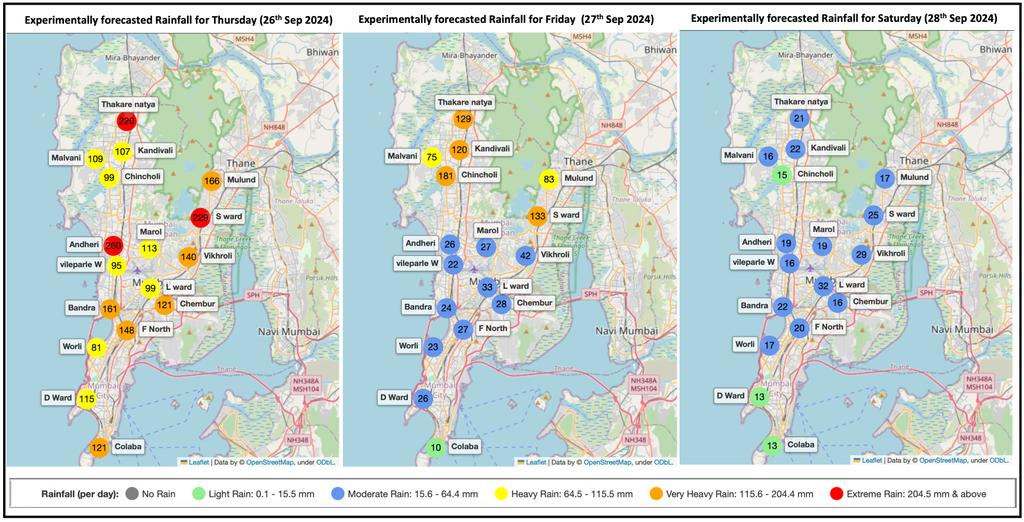This screenshot has height=522, width=1024.
Task: Select Friday's Vikhroli marker showing 42
Action: coord(526,255)
